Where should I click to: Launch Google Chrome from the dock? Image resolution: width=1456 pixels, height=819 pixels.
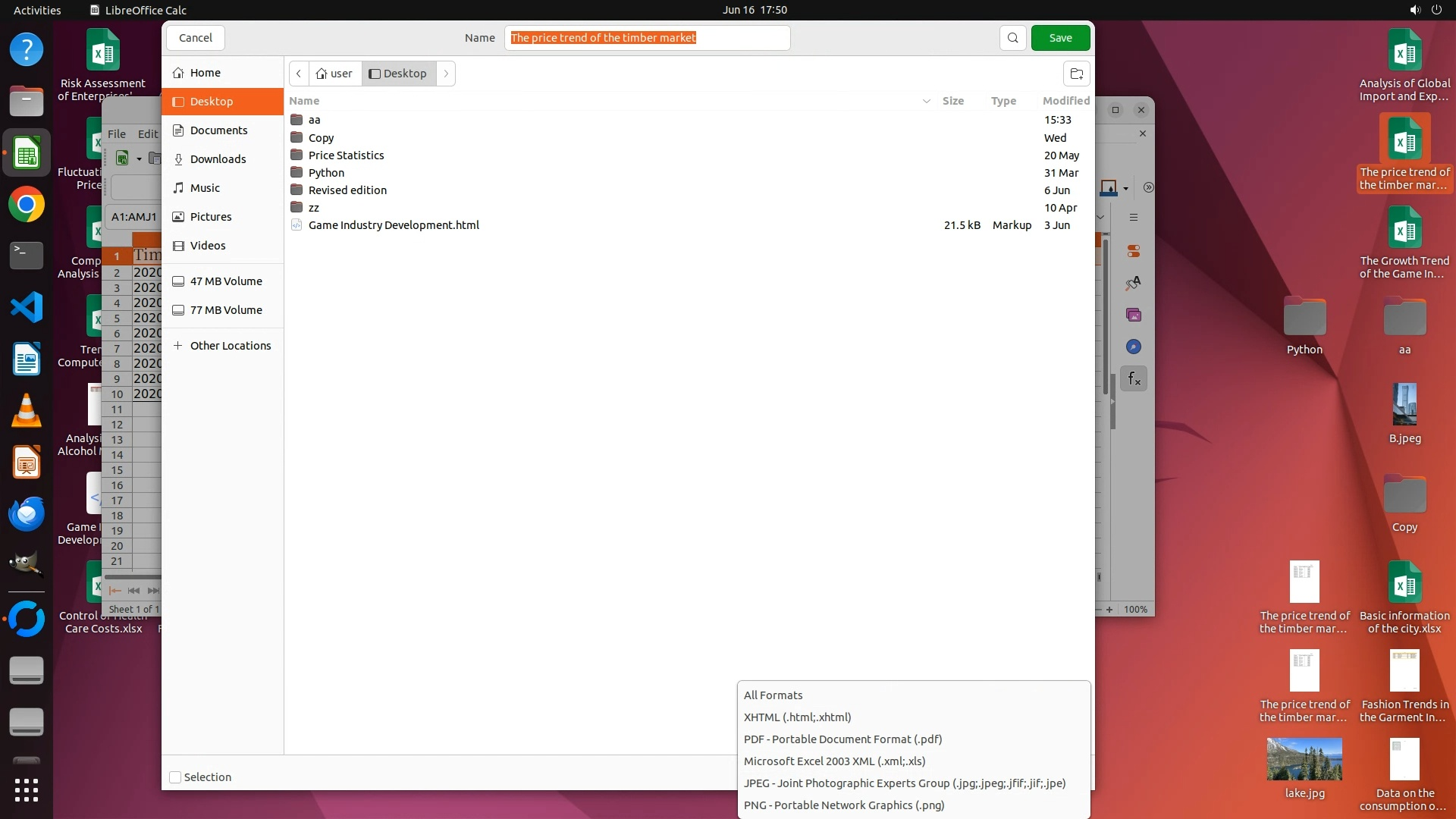[x=27, y=205]
